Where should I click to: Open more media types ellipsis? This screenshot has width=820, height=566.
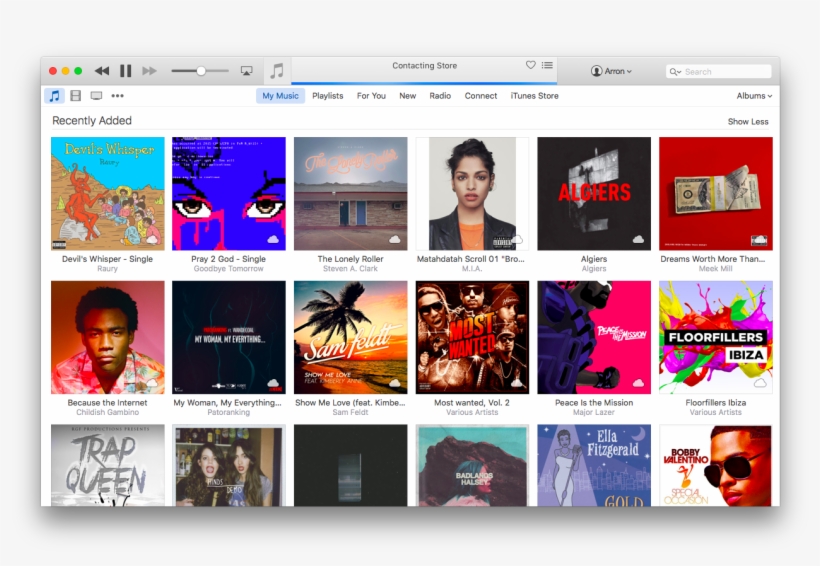(x=118, y=96)
